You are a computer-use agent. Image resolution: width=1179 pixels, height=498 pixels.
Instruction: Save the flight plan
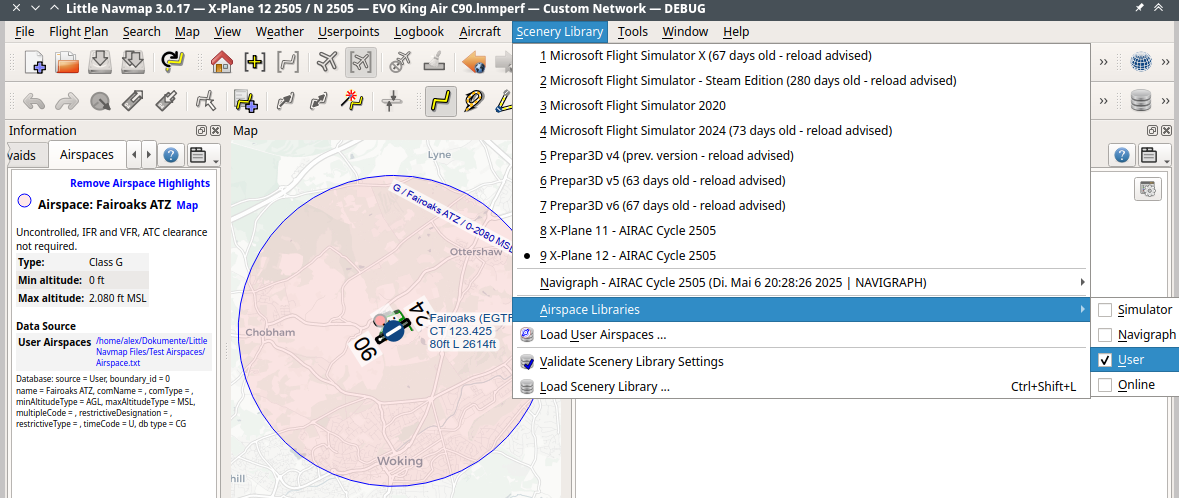coord(101,62)
